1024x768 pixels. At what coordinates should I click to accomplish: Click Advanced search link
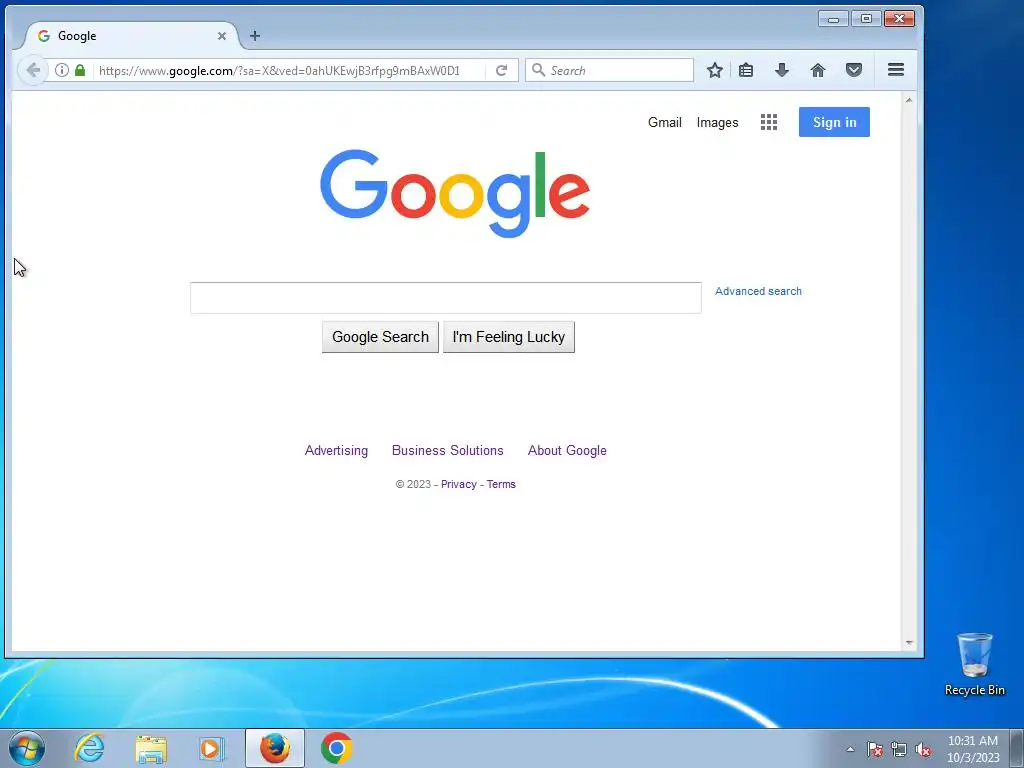758,291
